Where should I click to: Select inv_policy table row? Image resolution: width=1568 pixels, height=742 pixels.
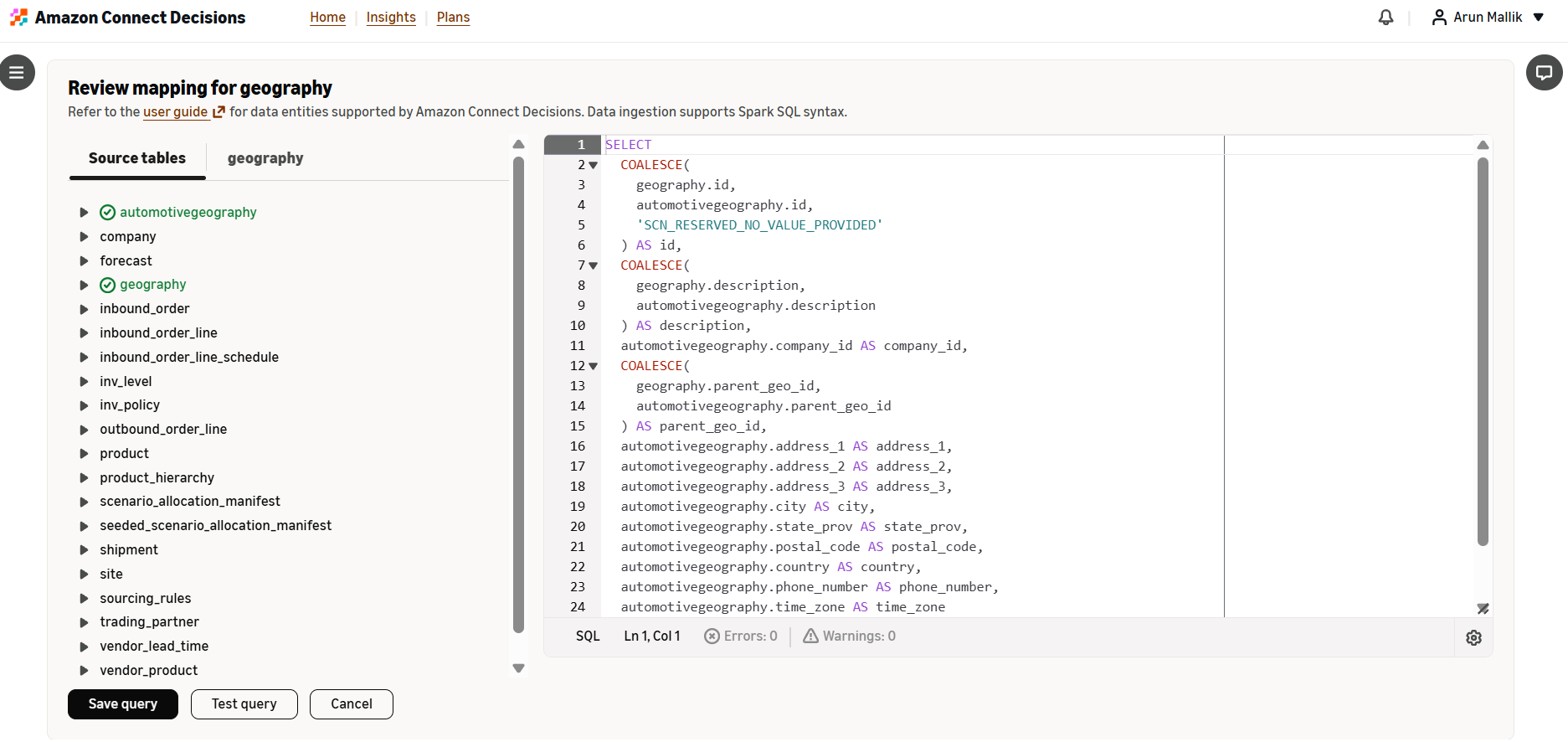130,405
